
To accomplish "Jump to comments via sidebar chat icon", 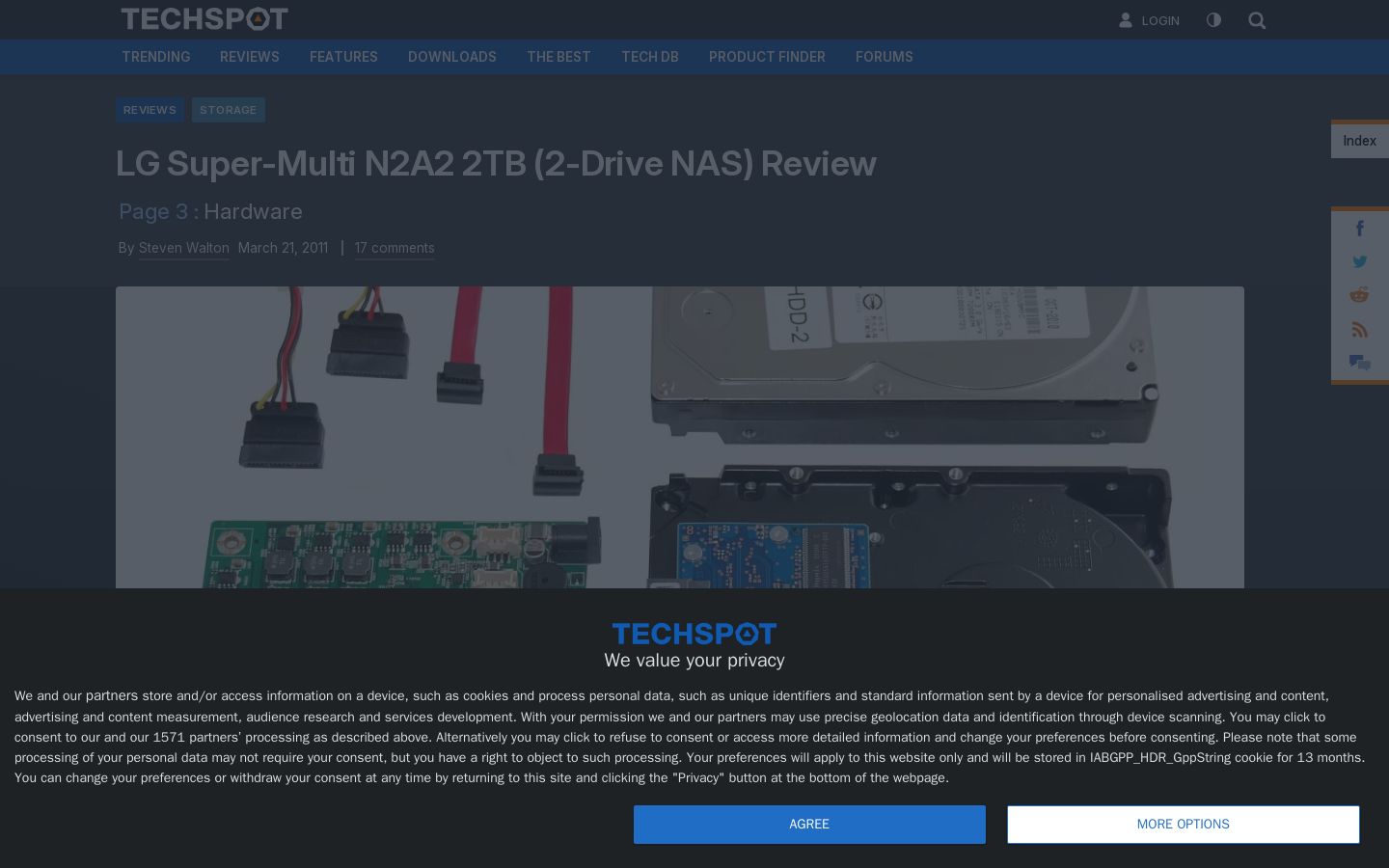I will pyautogui.click(x=1360, y=363).
